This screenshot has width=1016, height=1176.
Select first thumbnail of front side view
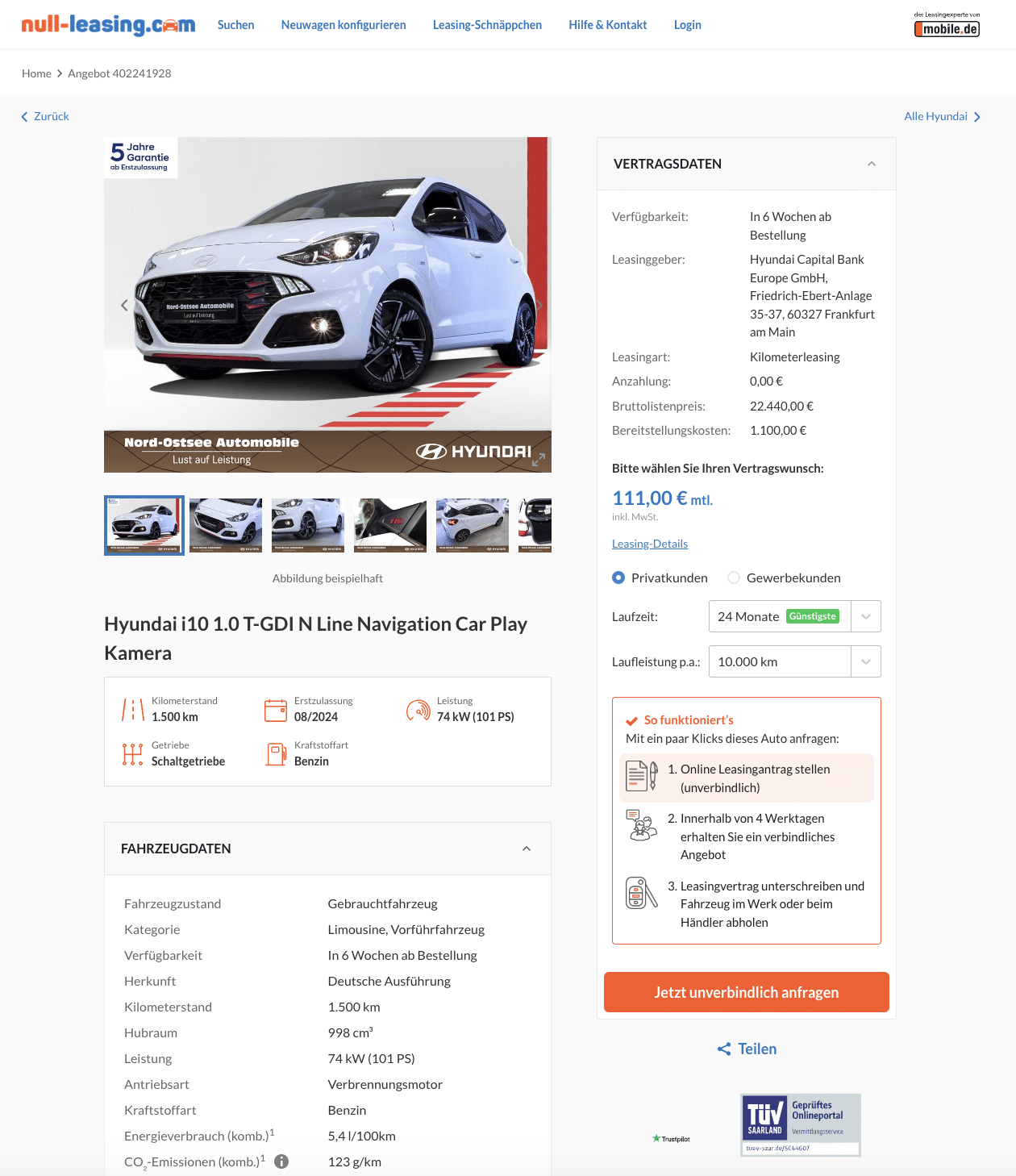144,525
